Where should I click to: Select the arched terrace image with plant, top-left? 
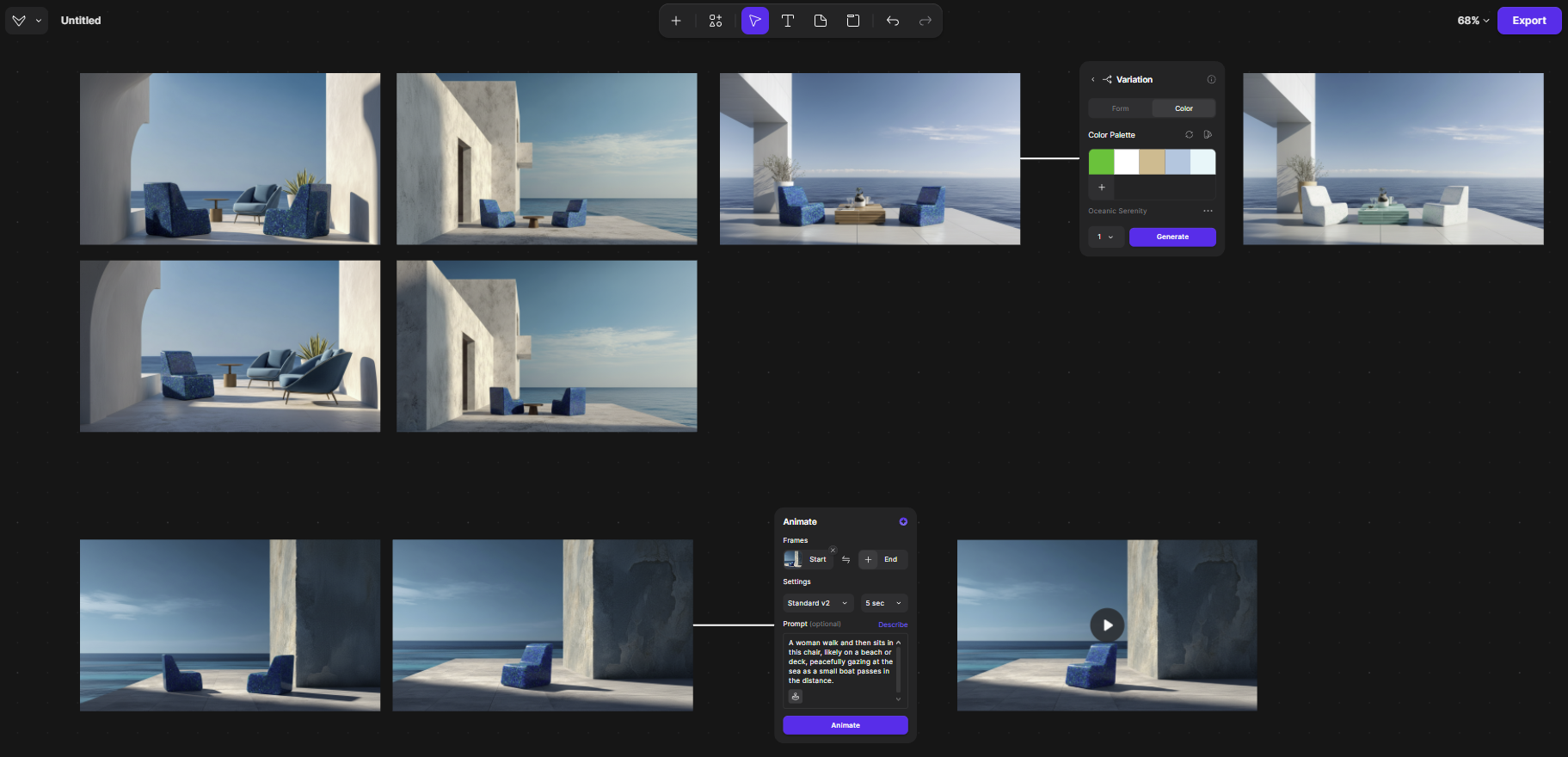click(230, 159)
